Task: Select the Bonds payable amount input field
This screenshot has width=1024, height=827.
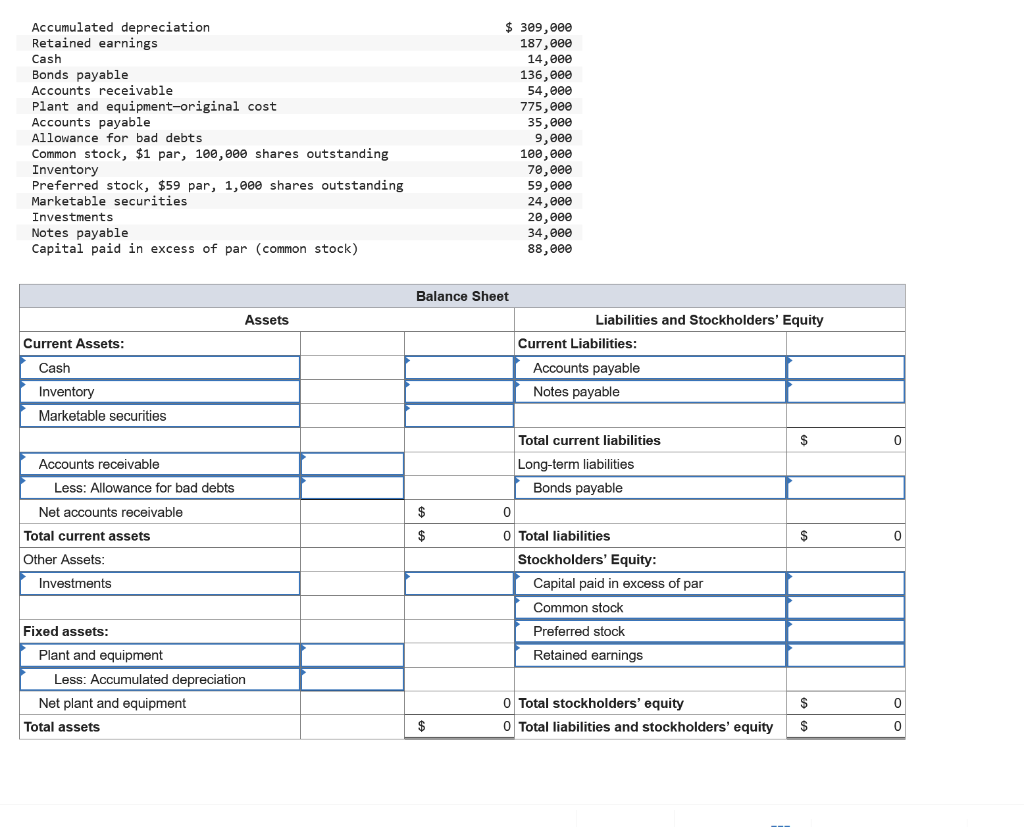Action: pyautogui.click(x=845, y=487)
